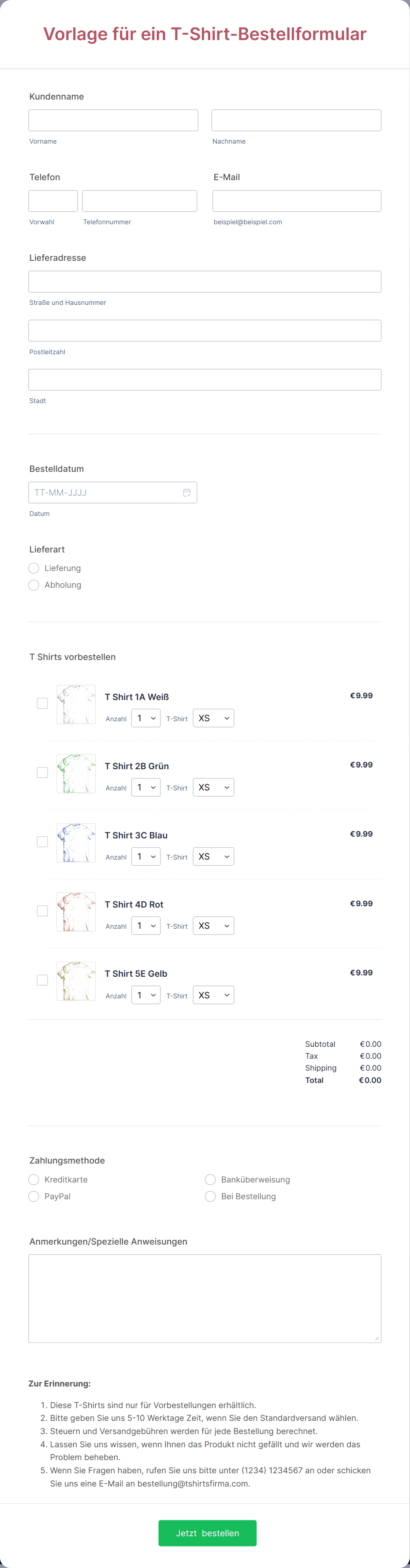410x1568 pixels.
Task: Click the white T Shirt 1A Weiß image
Action: point(76,704)
